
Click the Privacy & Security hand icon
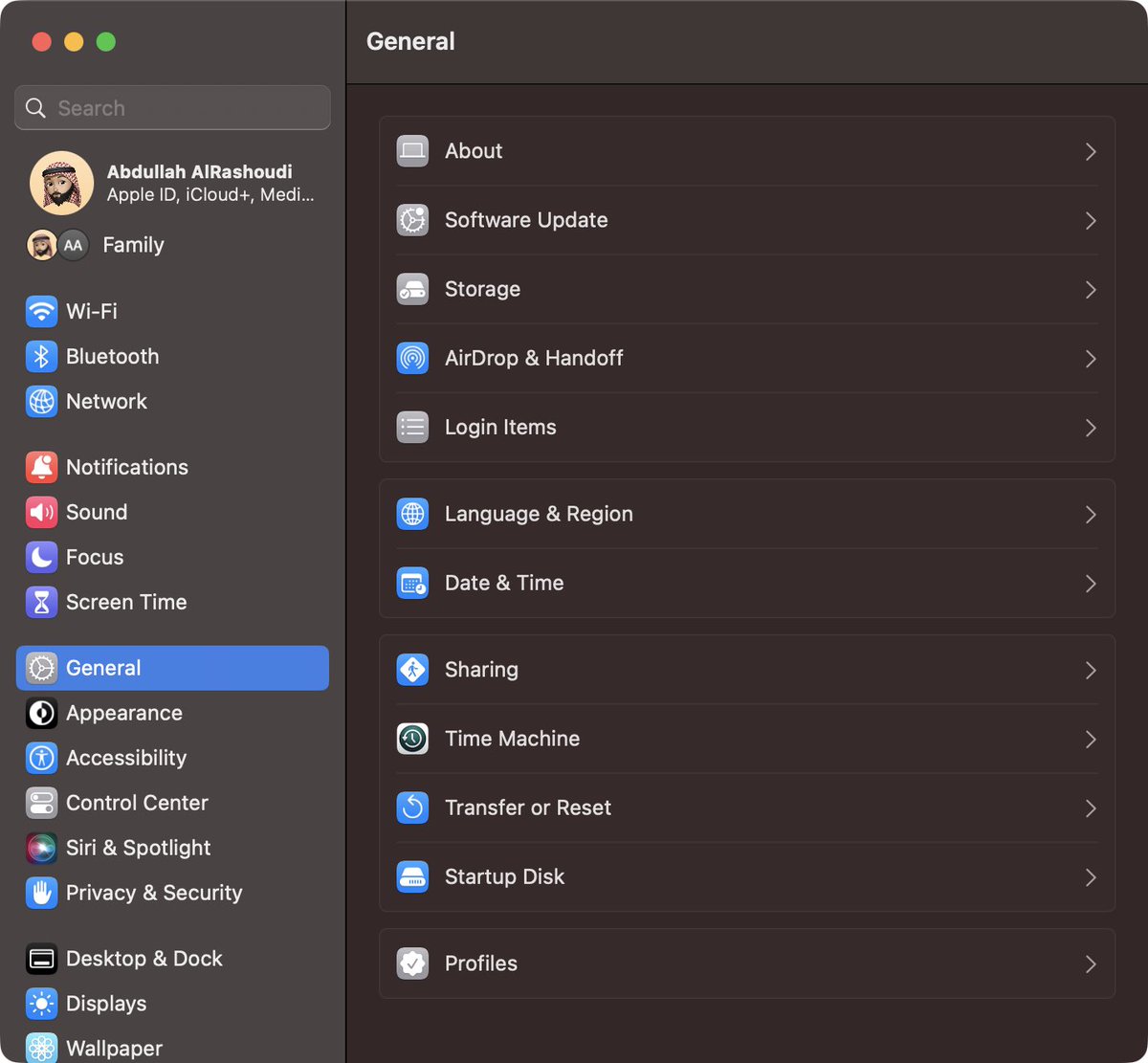click(41, 893)
